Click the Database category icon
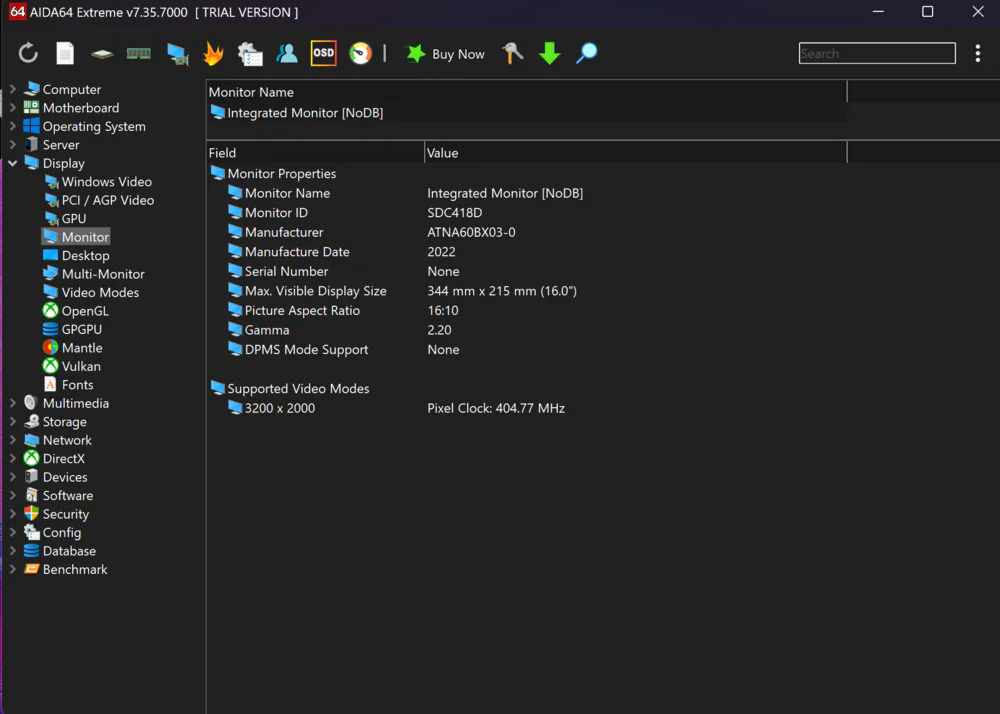The width and height of the screenshot is (1000, 714). 31,550
